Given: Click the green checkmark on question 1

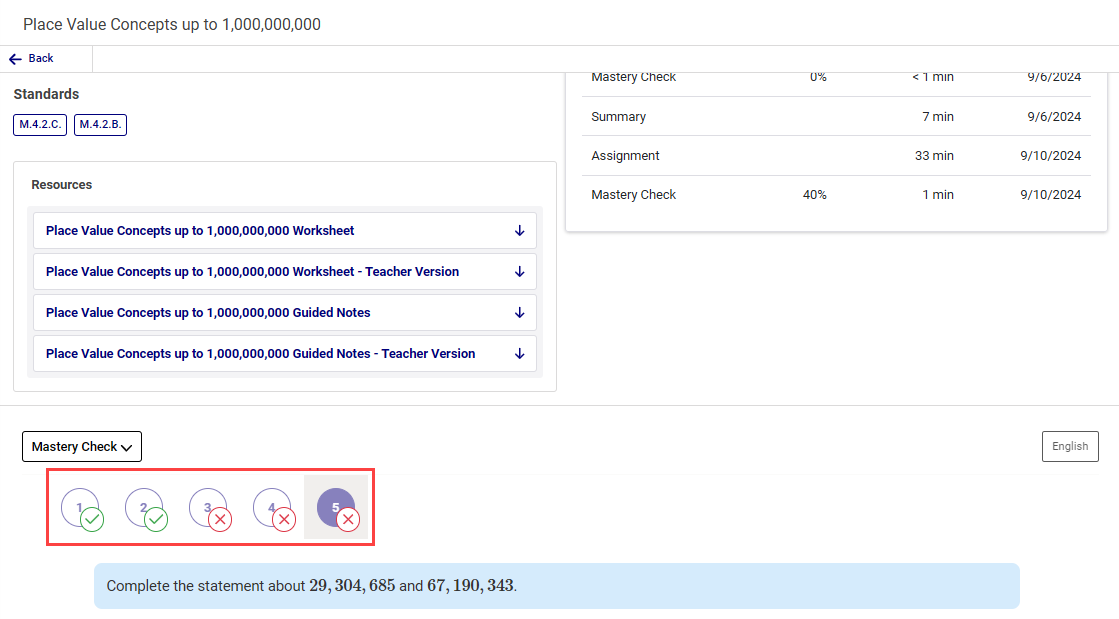Looking at the screenshot, I should (x=92, y=520).
